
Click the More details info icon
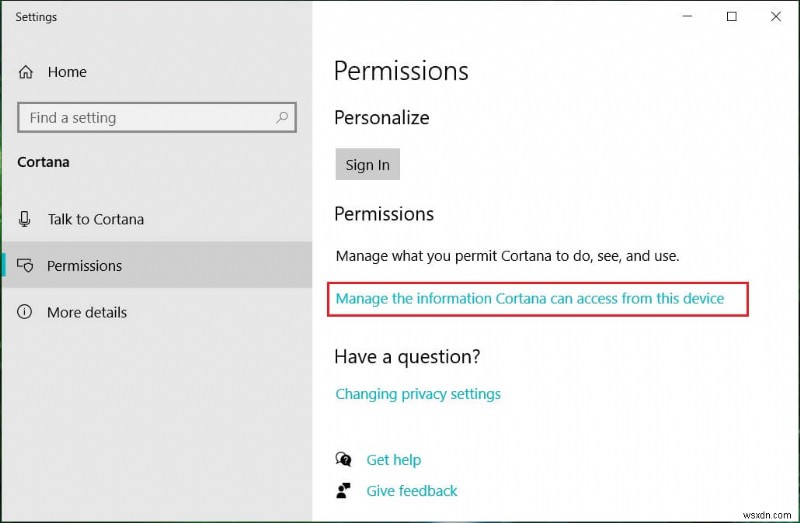tap(24, 312)
